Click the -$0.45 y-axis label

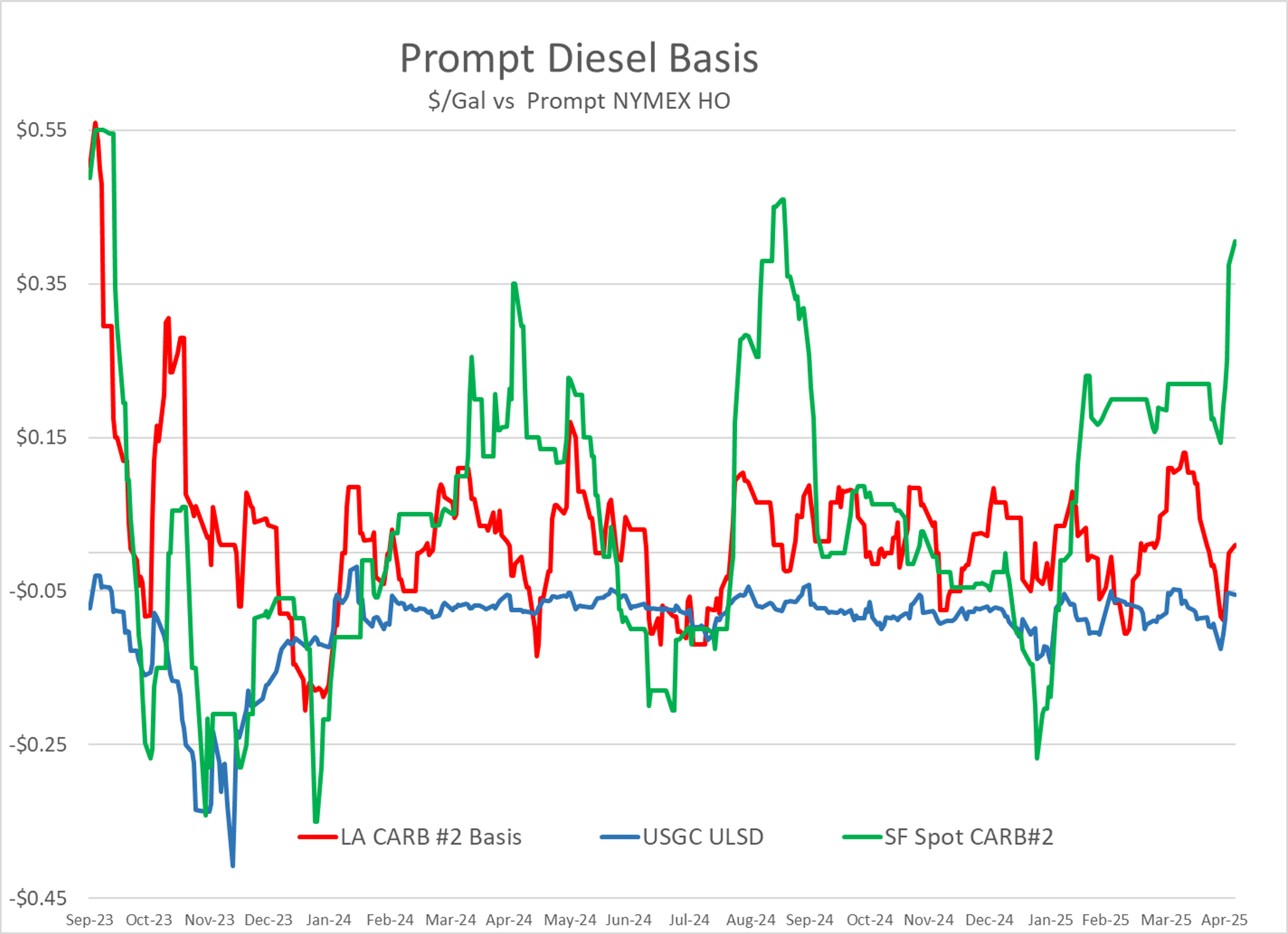click(x=38, y=898)
